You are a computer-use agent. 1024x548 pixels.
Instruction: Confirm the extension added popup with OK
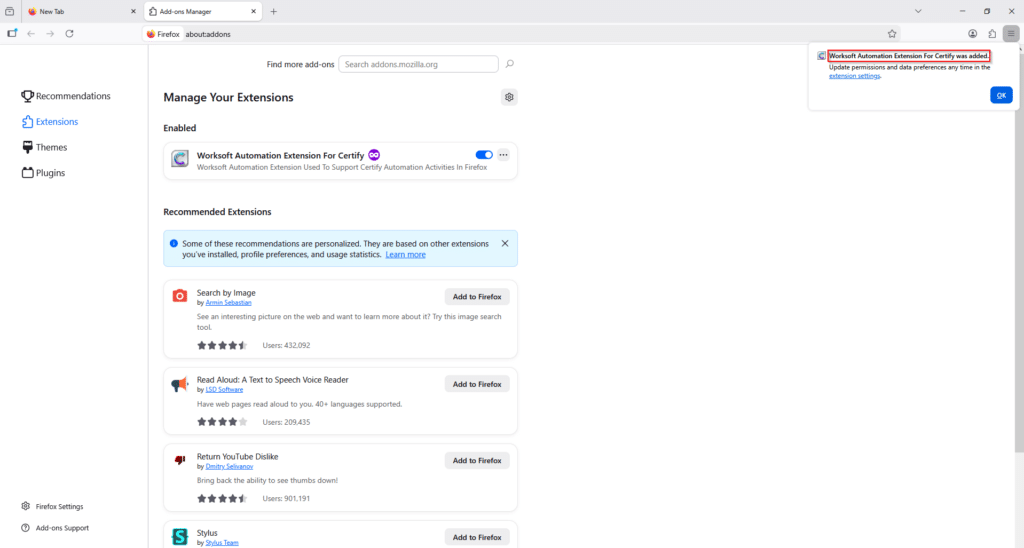click(x=1001, y=95)
